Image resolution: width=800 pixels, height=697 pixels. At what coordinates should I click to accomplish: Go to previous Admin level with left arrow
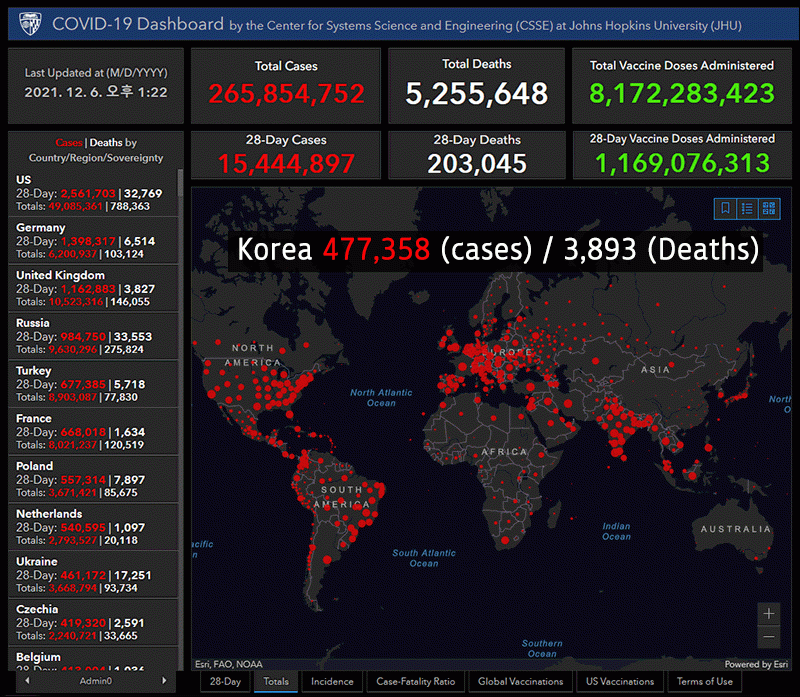pos(27,681)
